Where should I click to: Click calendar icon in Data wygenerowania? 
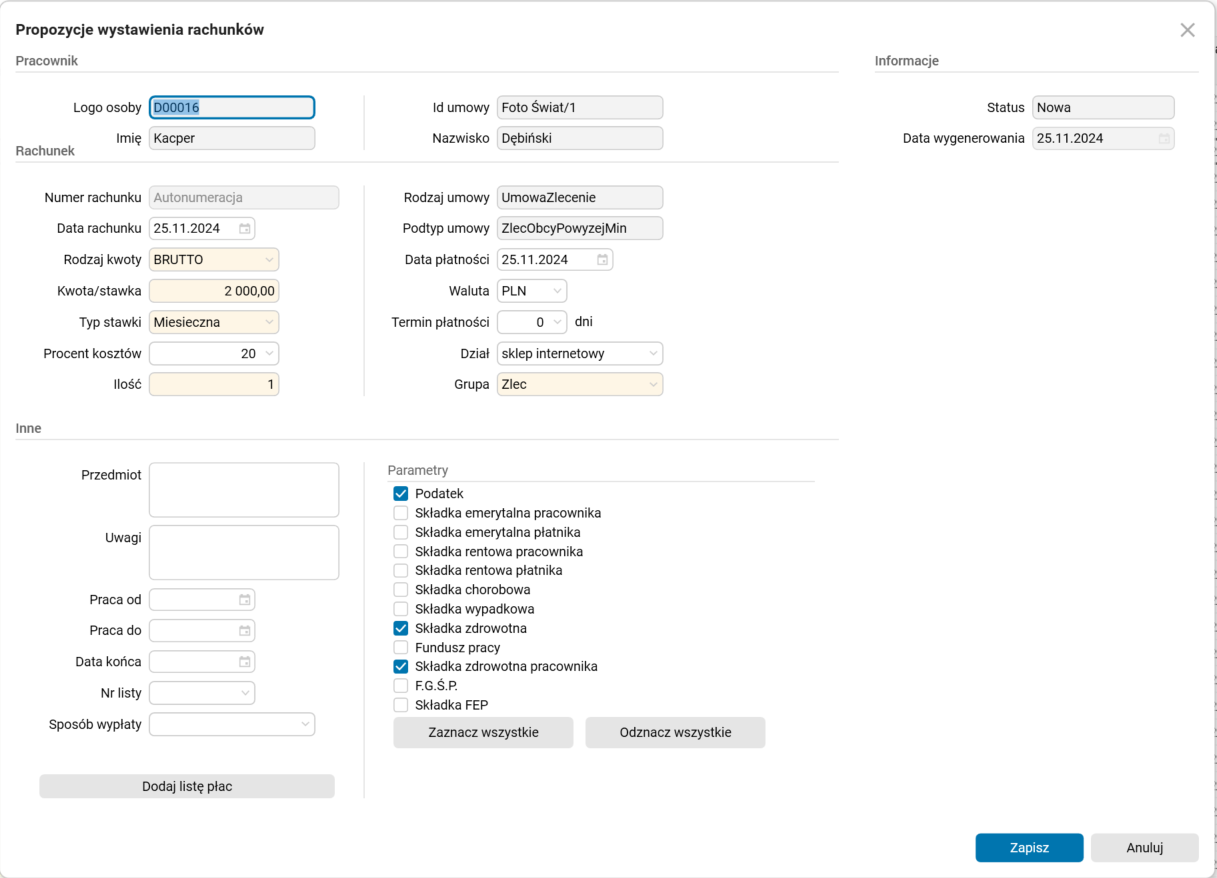click(x=1164, y=139)
